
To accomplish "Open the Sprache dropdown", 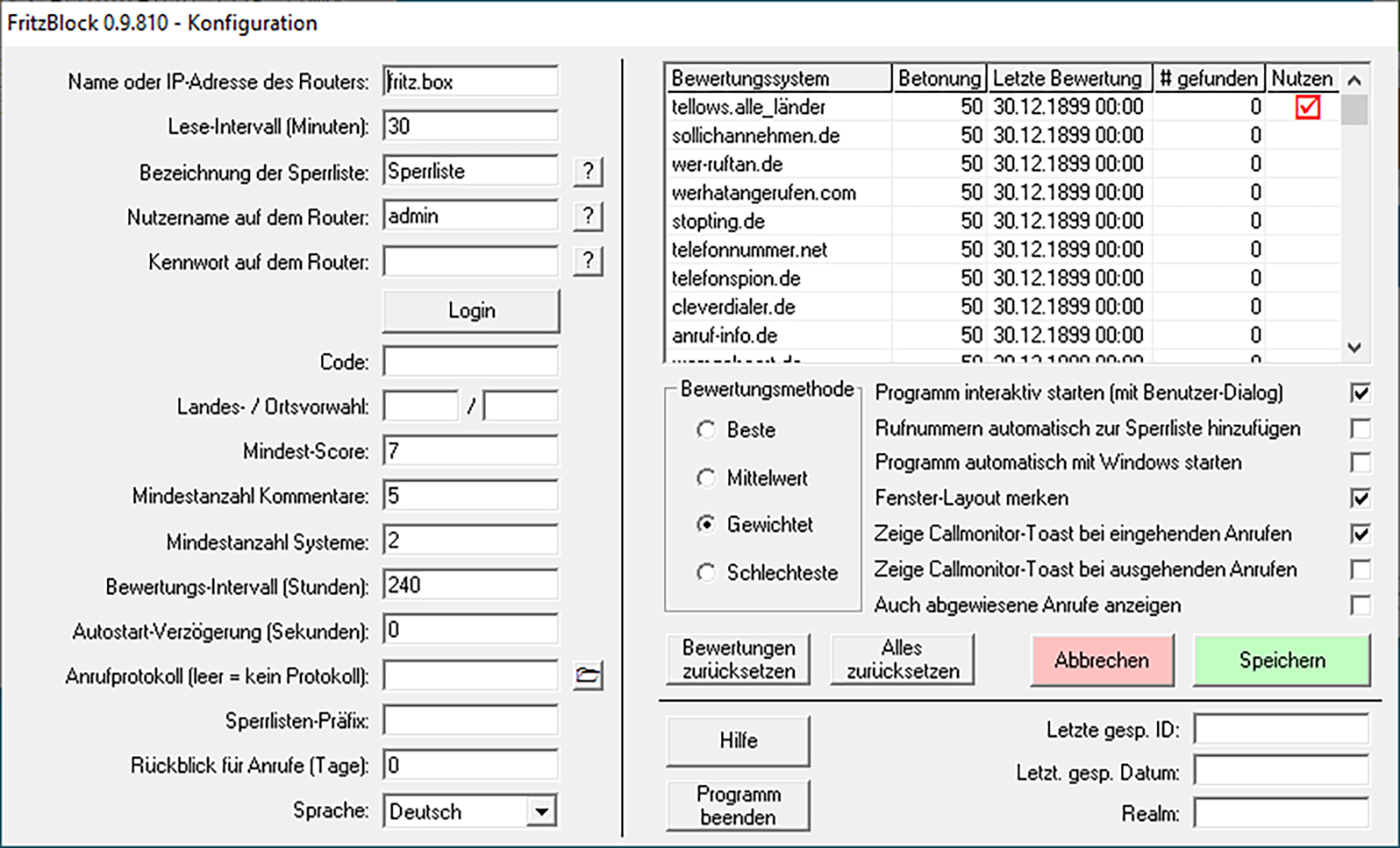I will click(540, 811).
